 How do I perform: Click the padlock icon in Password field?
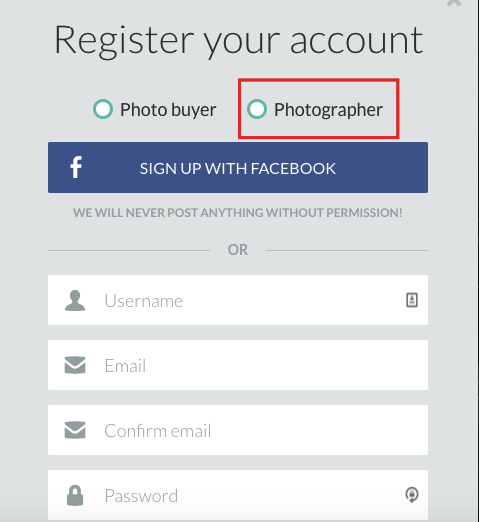(75, 495)
